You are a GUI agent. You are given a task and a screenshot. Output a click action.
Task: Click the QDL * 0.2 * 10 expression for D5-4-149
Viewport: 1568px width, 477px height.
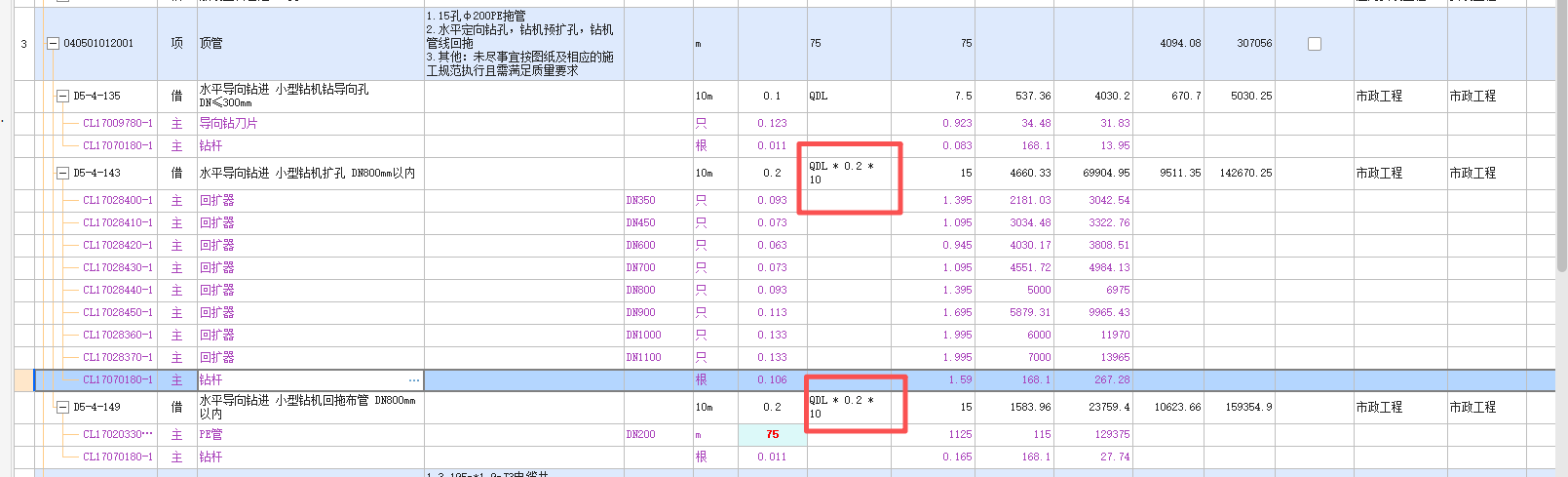coord(841,408)
